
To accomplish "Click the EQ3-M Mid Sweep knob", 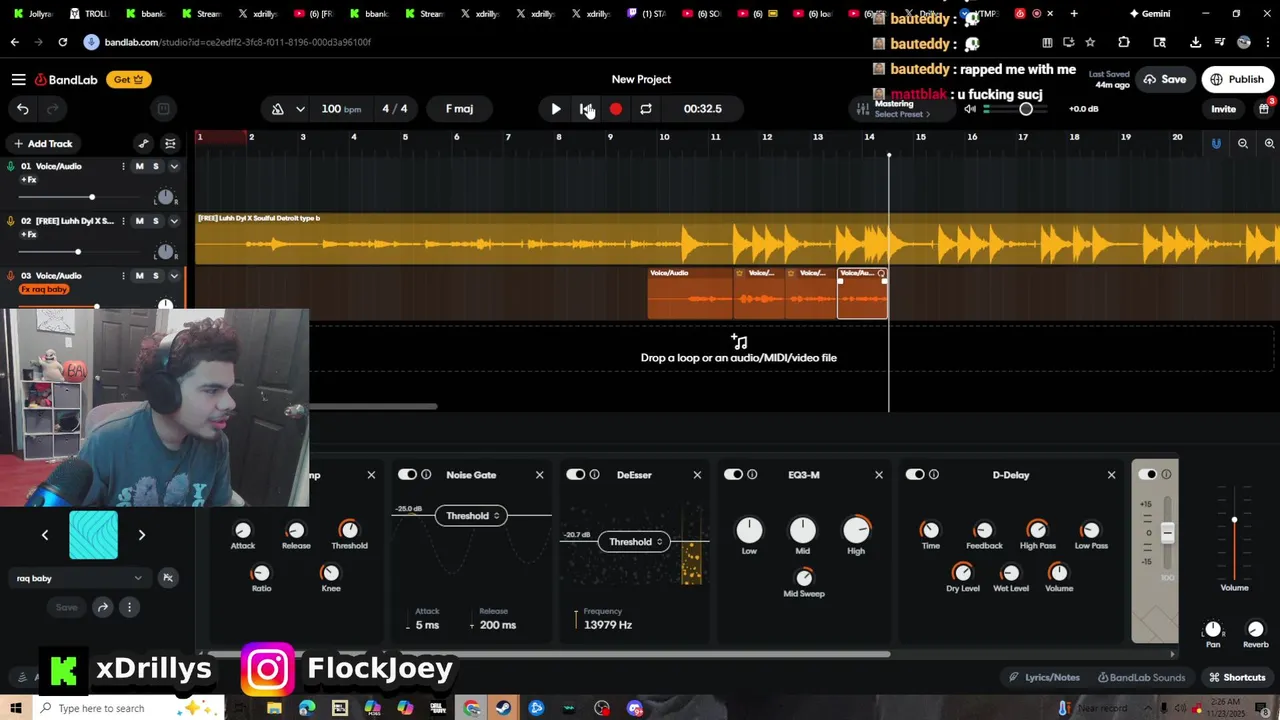I will click(804, 577).
